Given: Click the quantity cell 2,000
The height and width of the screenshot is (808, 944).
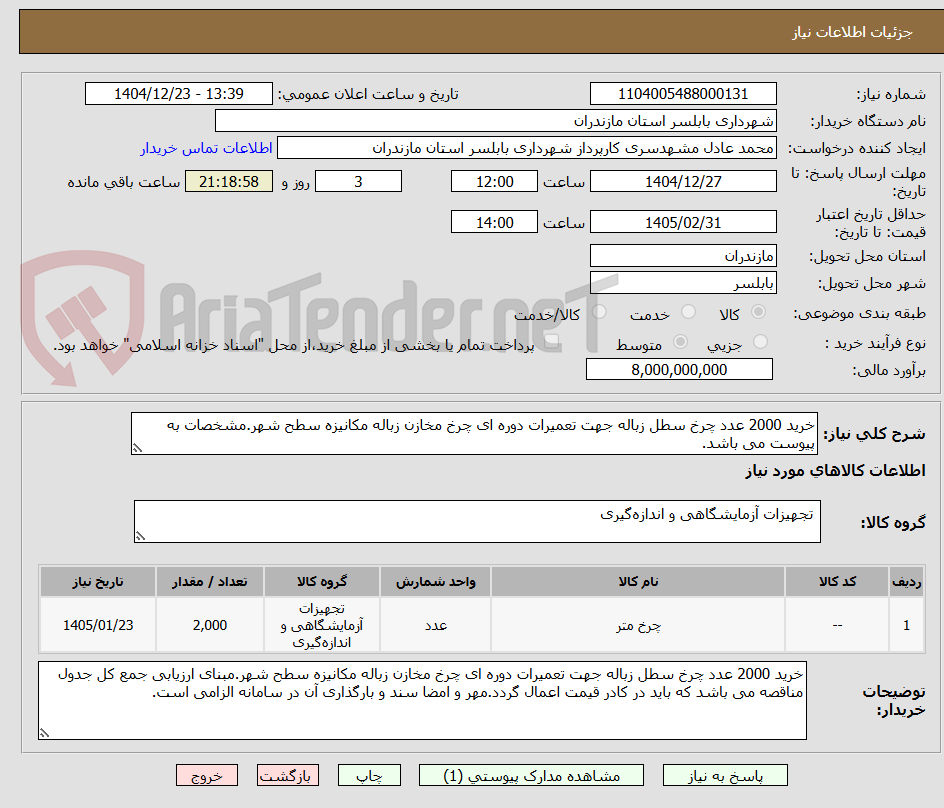Looking at the screenshot, I should (x=210, y=625).
